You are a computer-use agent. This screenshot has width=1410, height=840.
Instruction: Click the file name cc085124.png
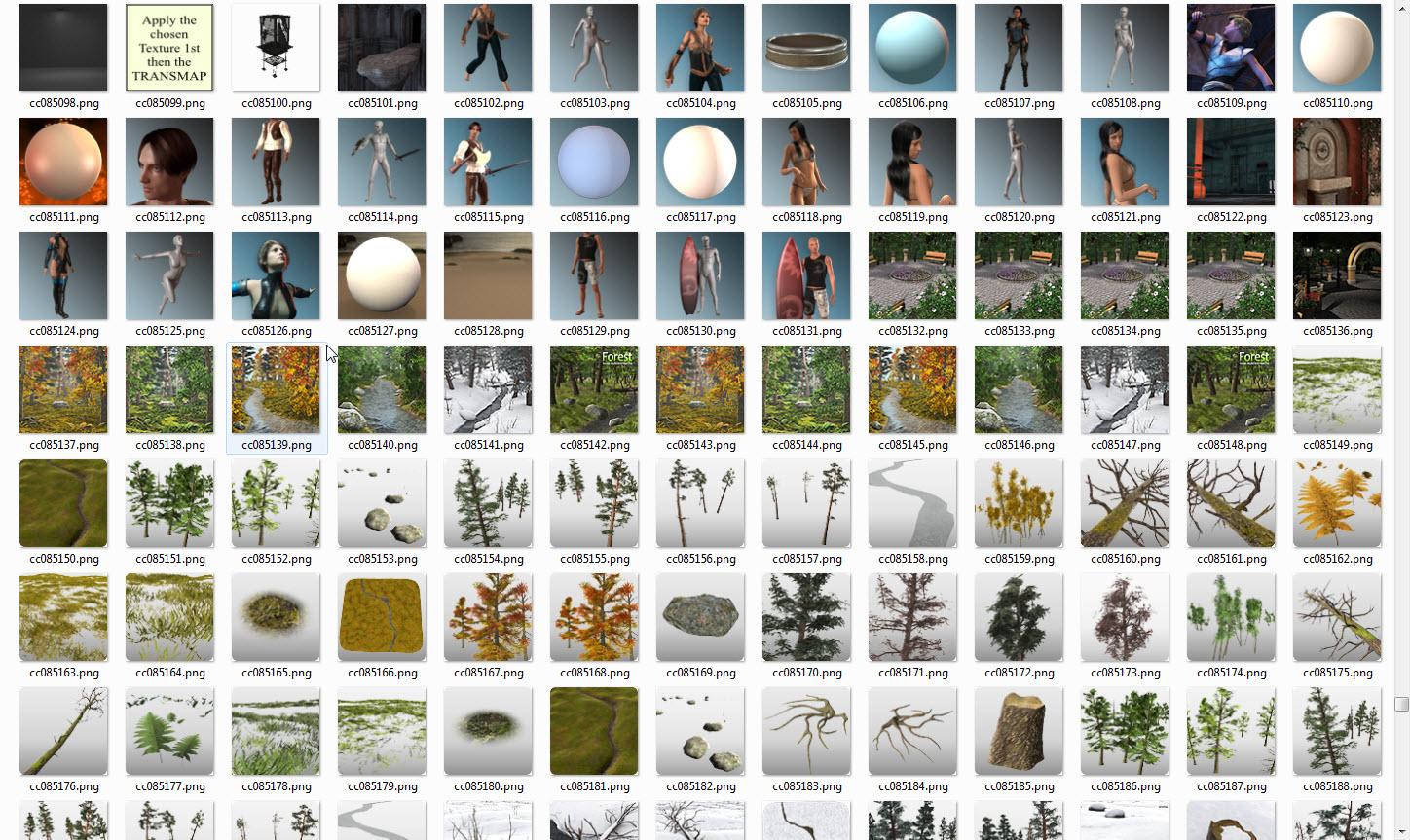coord(64,331)
